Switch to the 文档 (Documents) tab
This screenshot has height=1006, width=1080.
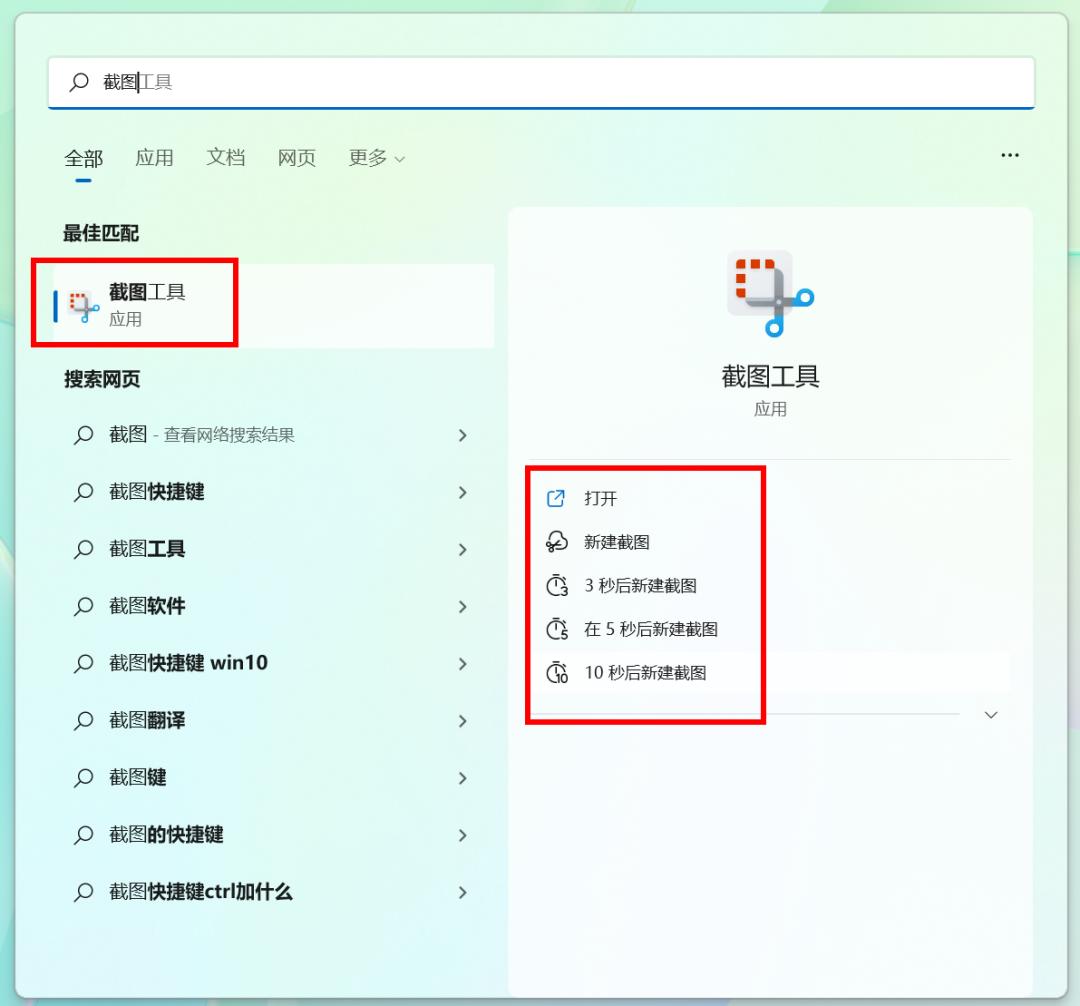pos(224,157)
